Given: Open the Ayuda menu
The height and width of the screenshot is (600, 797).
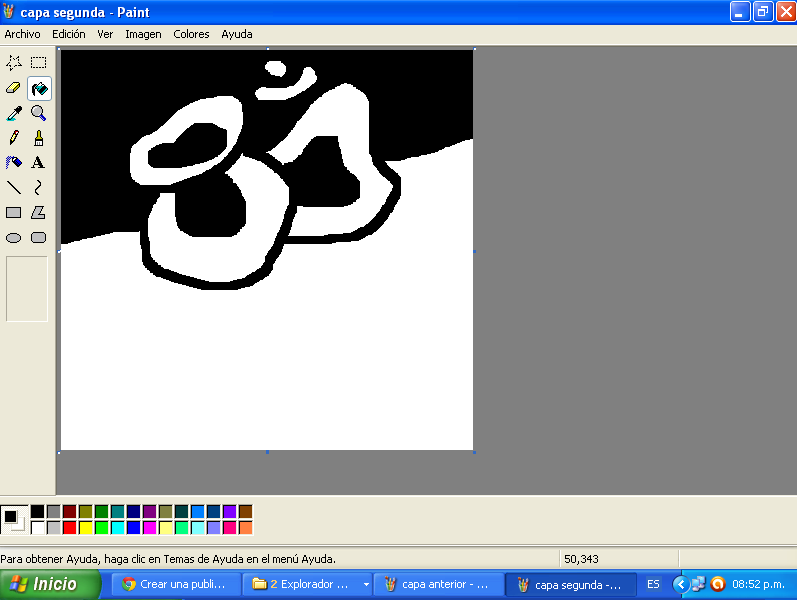Looking at the screenshot, I should [x=237, y=34].
